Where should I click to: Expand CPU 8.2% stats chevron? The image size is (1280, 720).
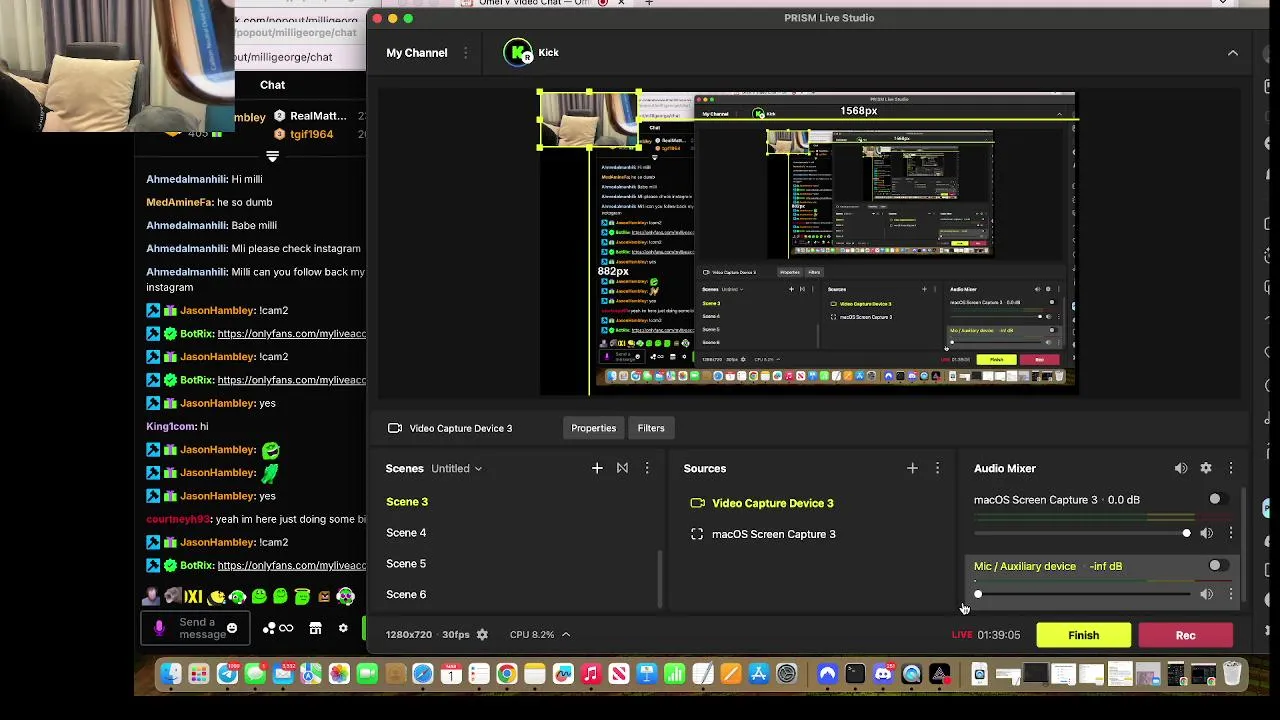tap(565, 635)
